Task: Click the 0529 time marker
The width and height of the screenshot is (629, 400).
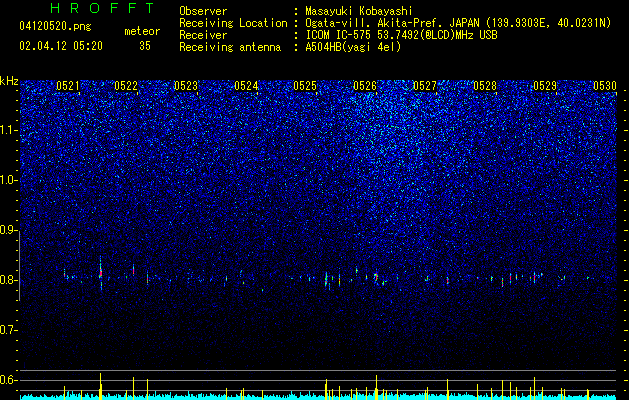Action: click(545, 86)
